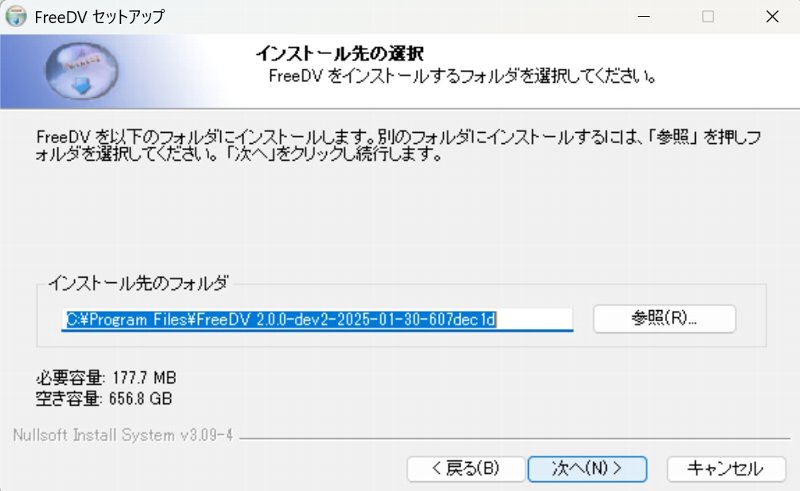Click the 空き容量 656.8 GB text
Screen dimensions: 800x491
(x=104, y=398)
